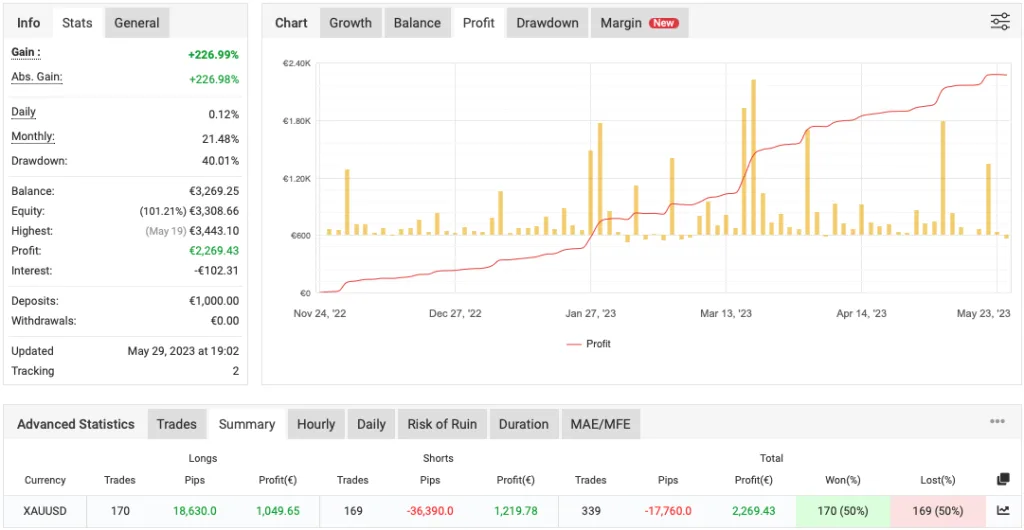Open the XAUUSD row chart icon
1024x530 pixels.
tap(1003, 511)
